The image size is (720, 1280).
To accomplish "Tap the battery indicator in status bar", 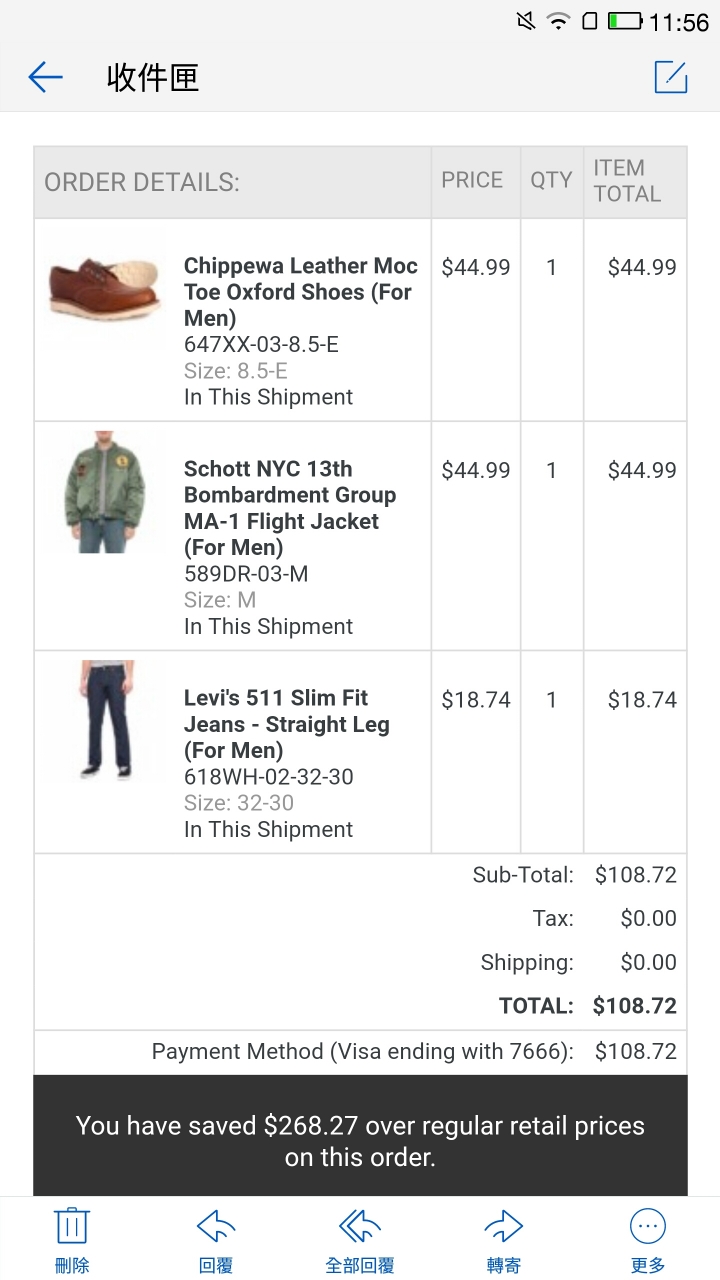I will click(626, 21).
